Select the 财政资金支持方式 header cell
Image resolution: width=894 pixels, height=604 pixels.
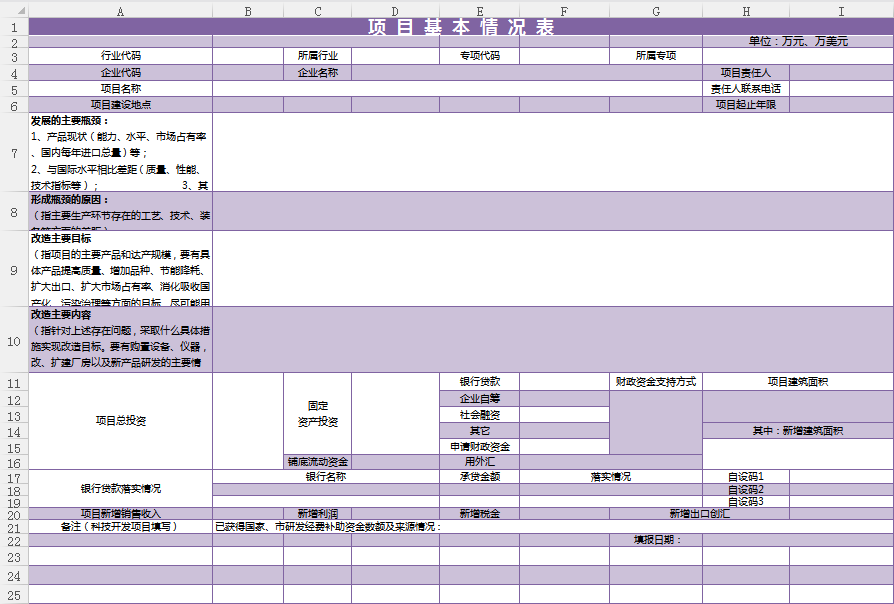tap(655, 382)
